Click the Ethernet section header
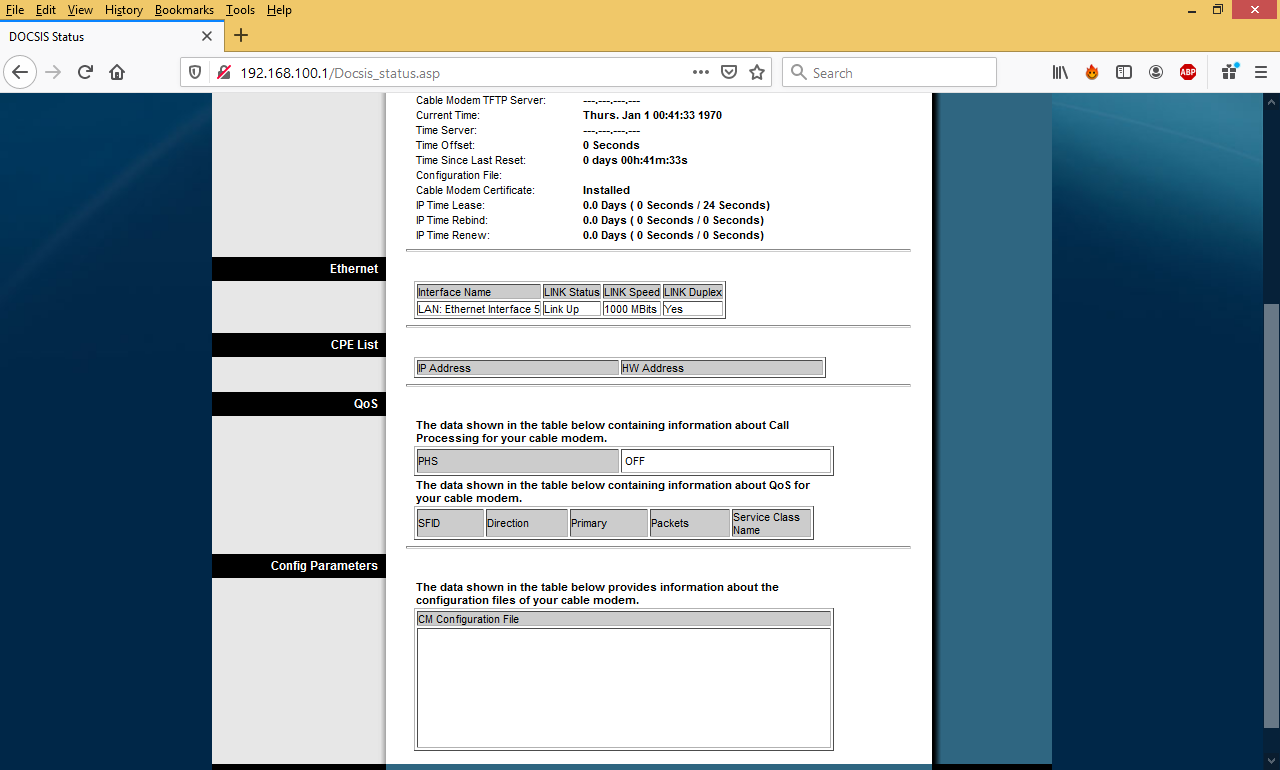Viewport: 1280px width, 770px height. tap(298, 269)
